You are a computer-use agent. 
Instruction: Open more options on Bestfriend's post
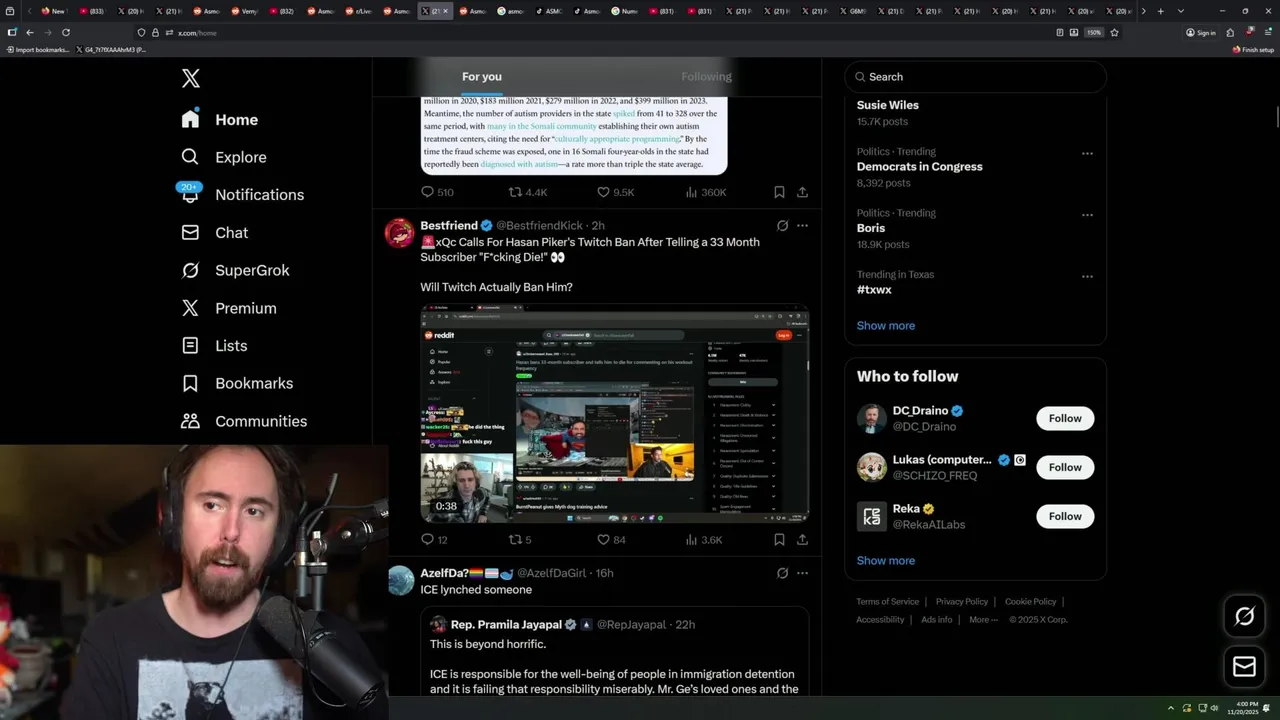point(802,226)
